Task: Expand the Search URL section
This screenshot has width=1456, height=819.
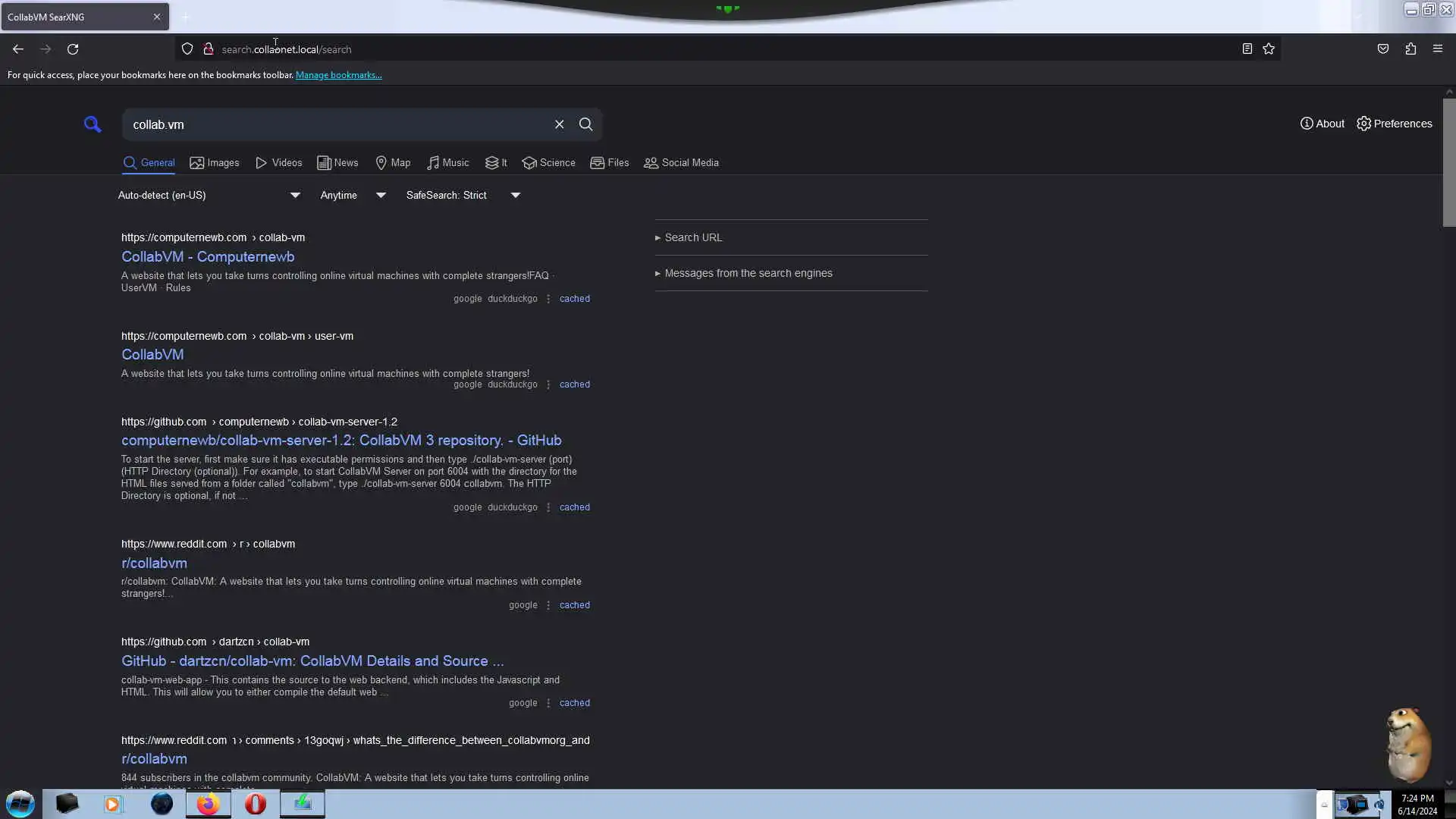Action: [x=692, y=237]
